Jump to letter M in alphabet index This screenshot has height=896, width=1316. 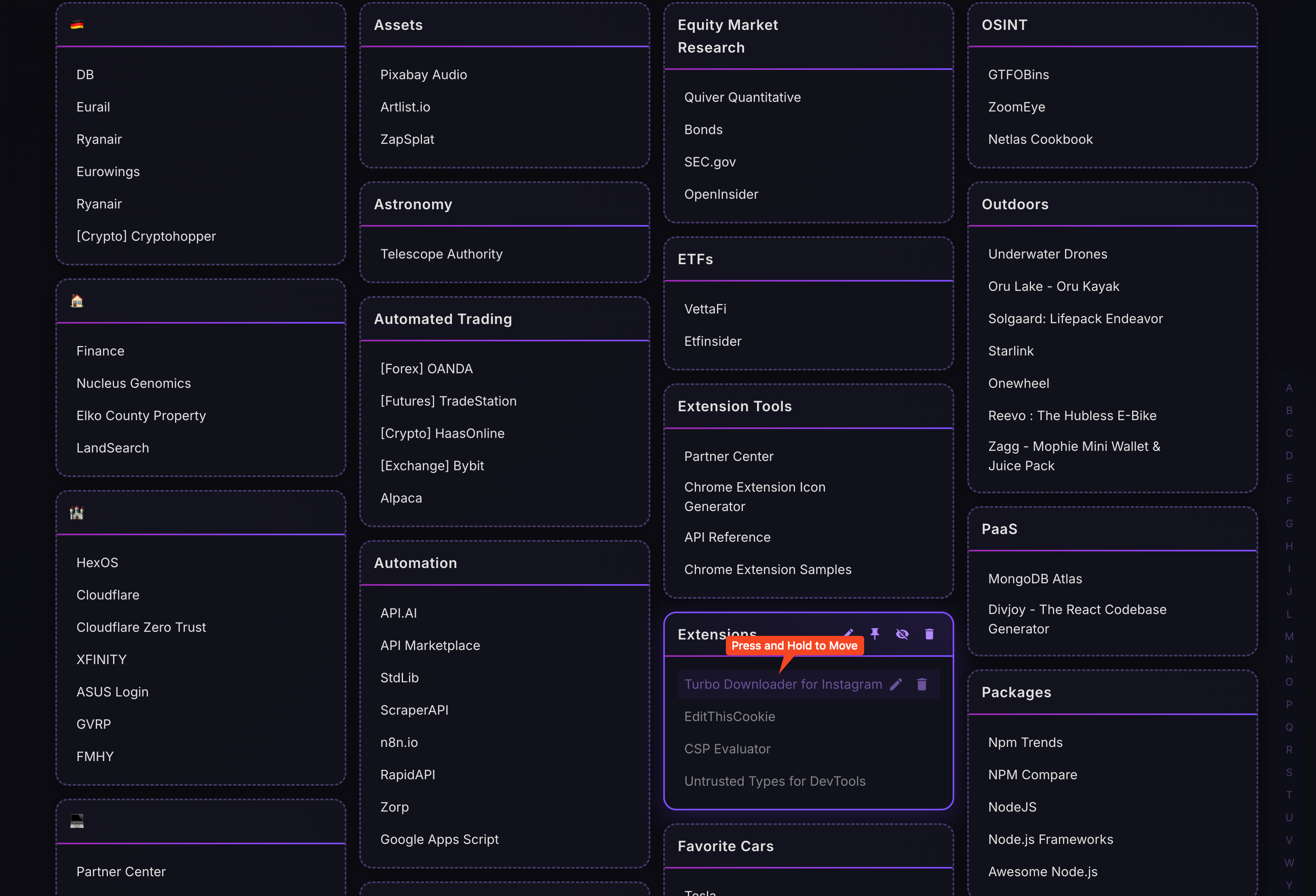pos(1289,637)
